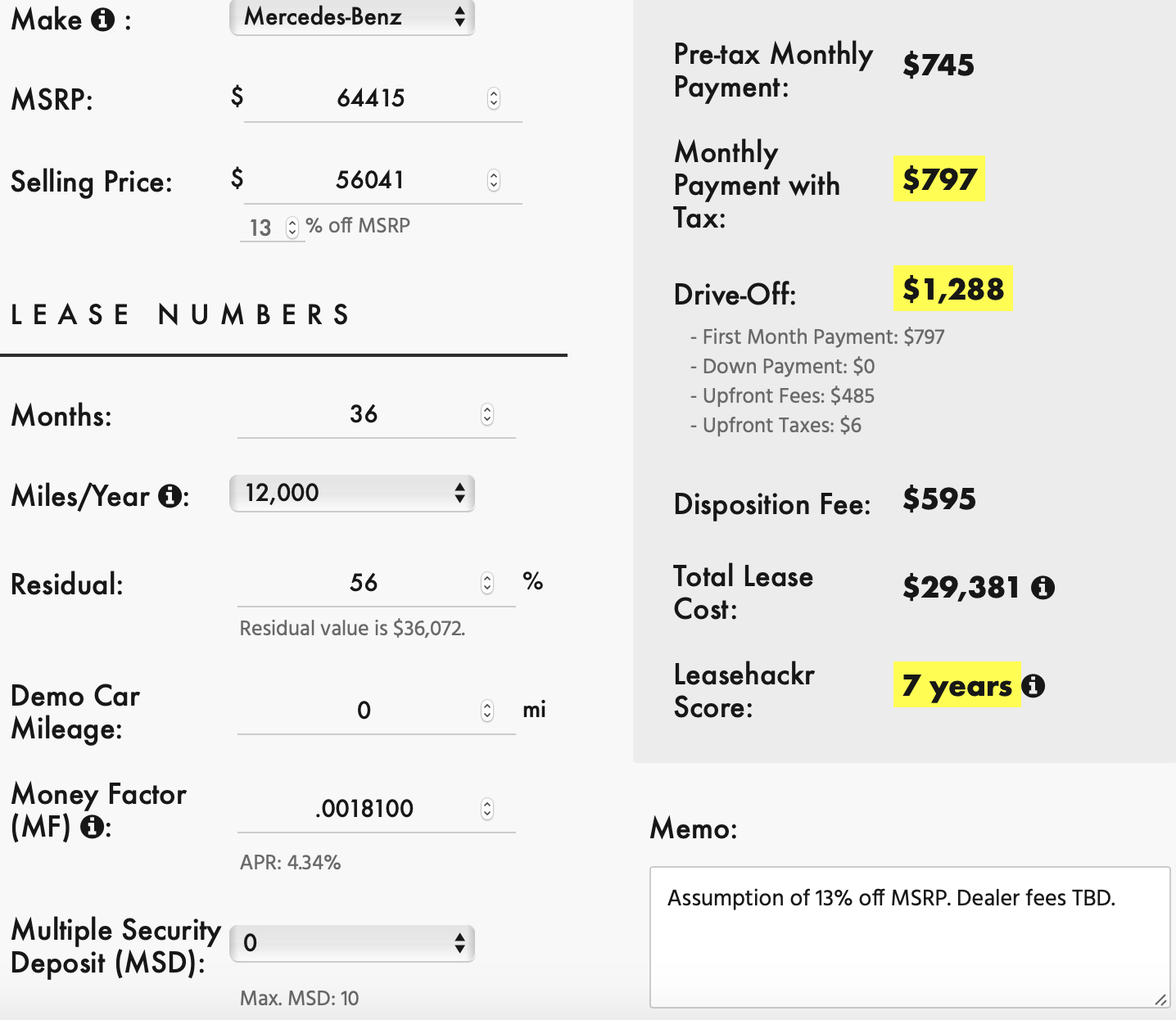Open the Multiple Security Deposit dropdown
1176x1020 pixels.
point(352,943)
